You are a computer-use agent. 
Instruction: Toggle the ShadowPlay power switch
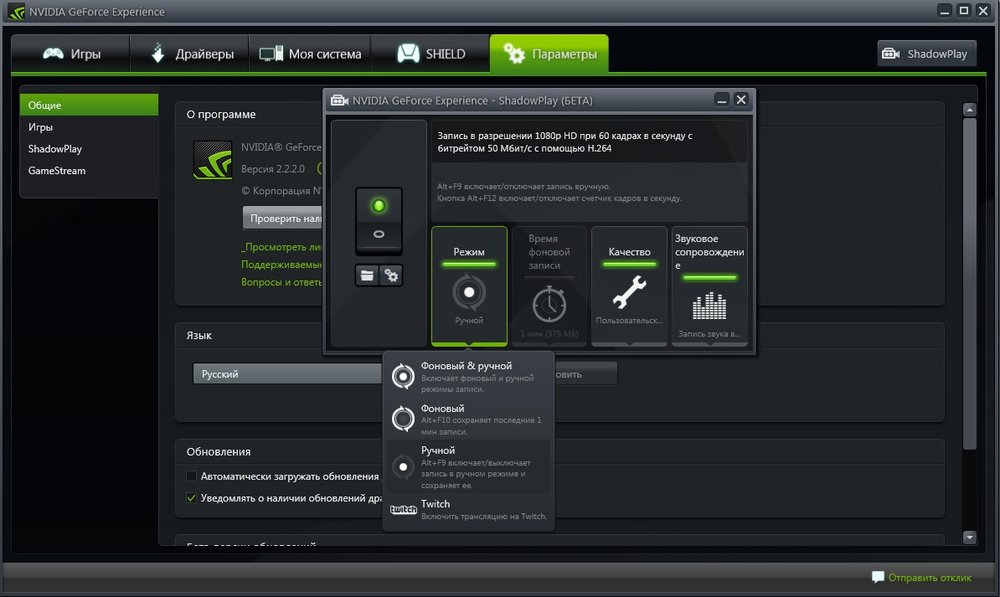379,219
